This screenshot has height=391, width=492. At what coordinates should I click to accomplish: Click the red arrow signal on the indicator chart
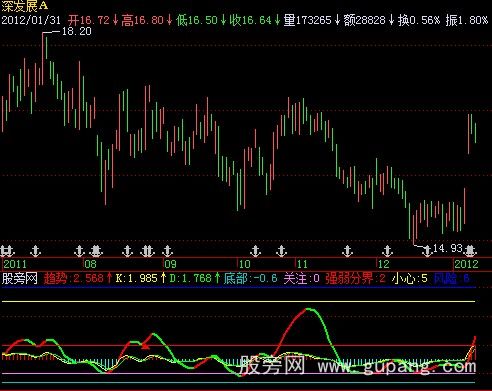tap(145, 346)
